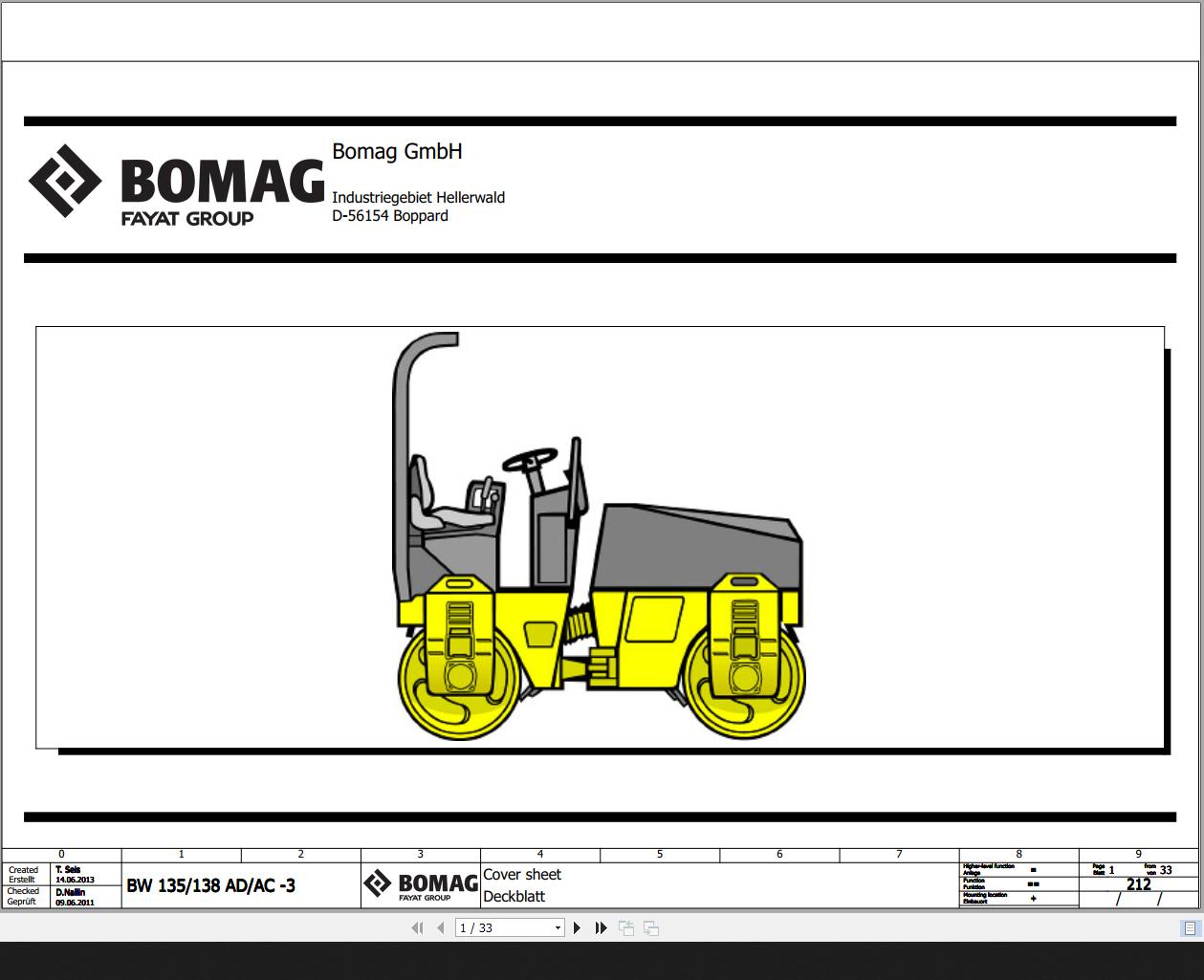Click the 'Checked Geprüft' label
The height and width of the screenshot is (980, 1204).
23,896
